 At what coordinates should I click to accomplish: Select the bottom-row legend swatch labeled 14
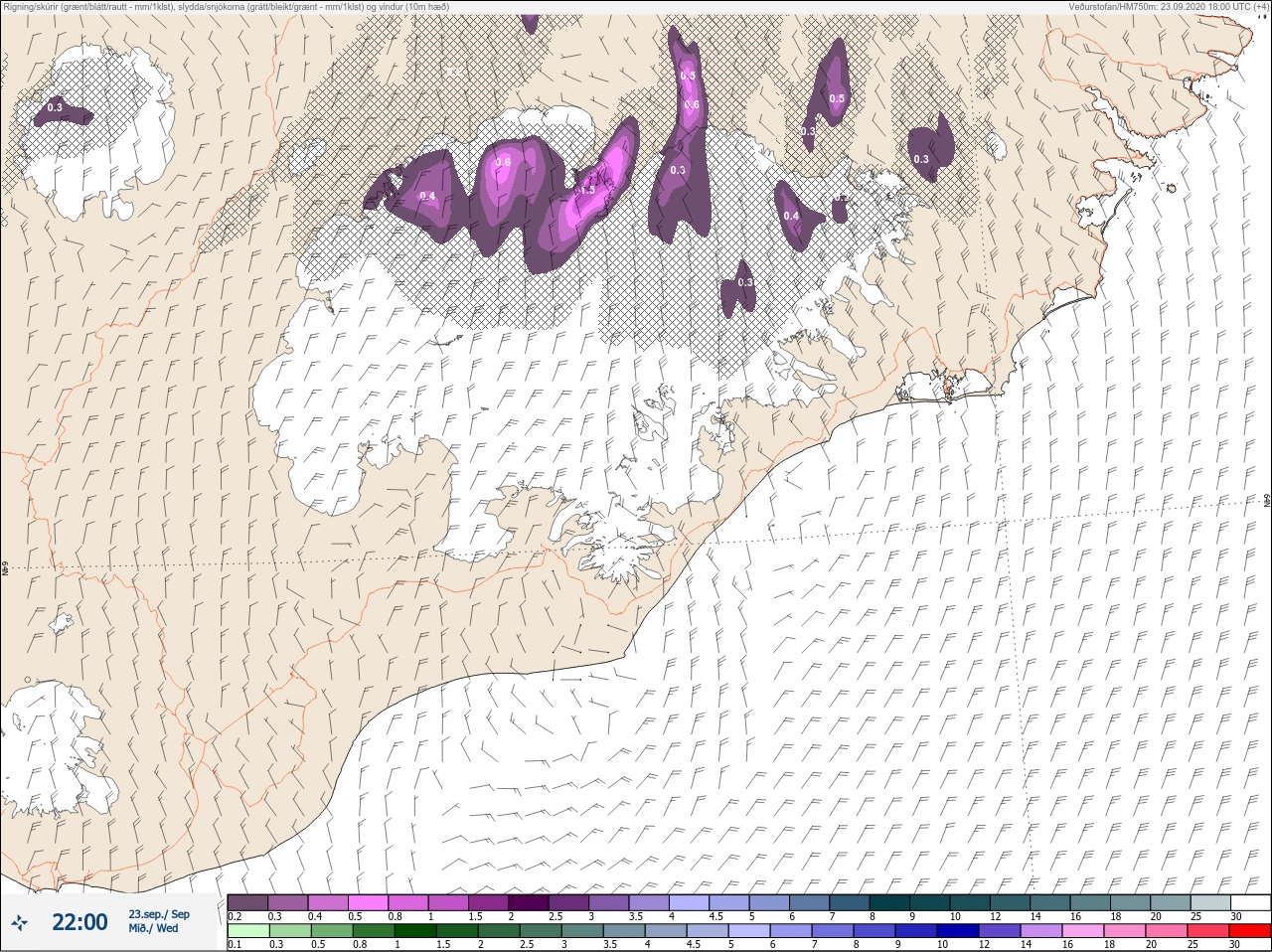pos(1041,931)
